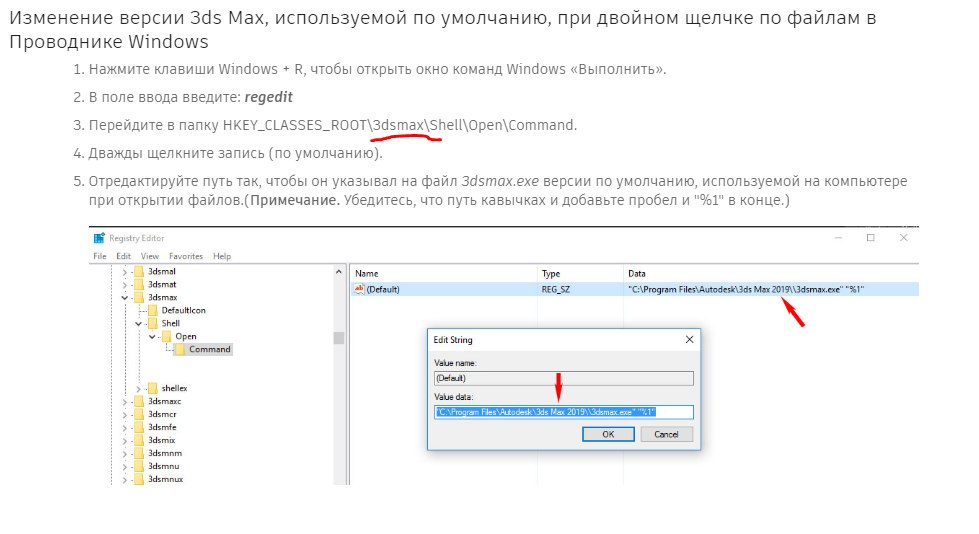The height and width of the screenshot is (534, 979).
Task: Select the DefaultIcon key label
Action: coord(184,310)
